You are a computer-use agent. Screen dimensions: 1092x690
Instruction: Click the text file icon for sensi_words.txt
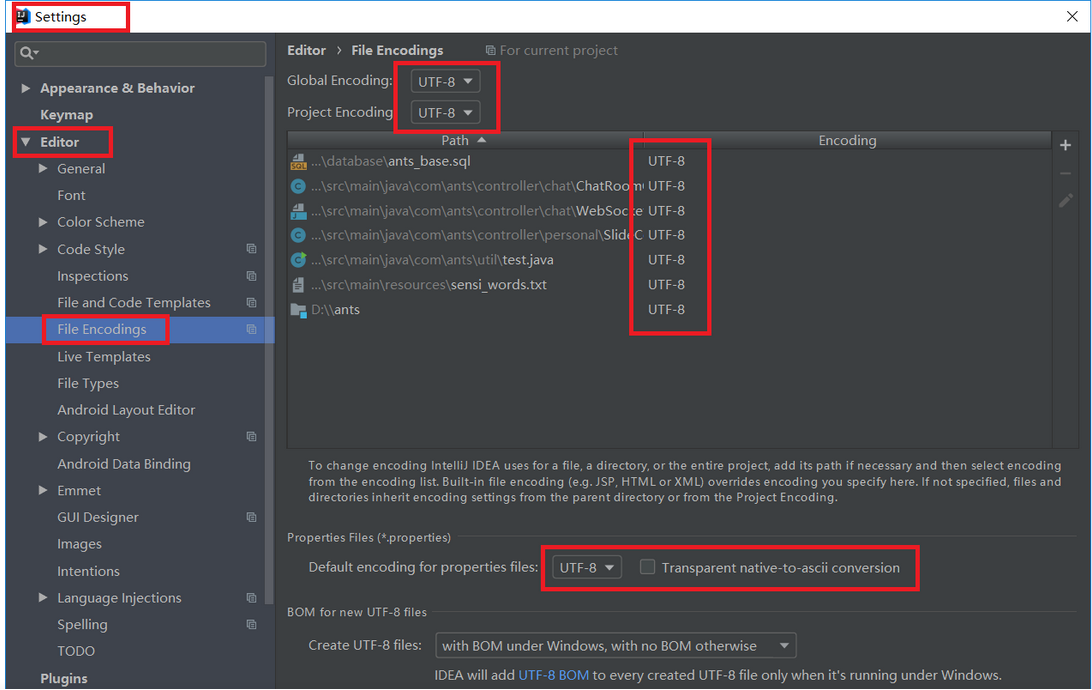(x=298, y=285)
